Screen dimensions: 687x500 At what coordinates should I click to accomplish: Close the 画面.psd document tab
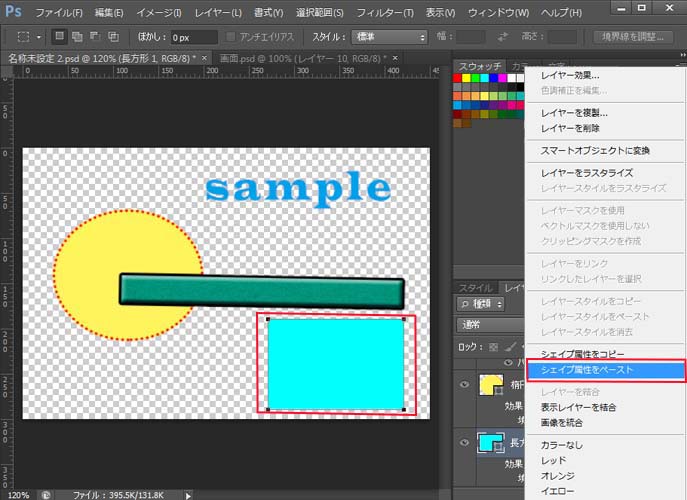point(395,58)
